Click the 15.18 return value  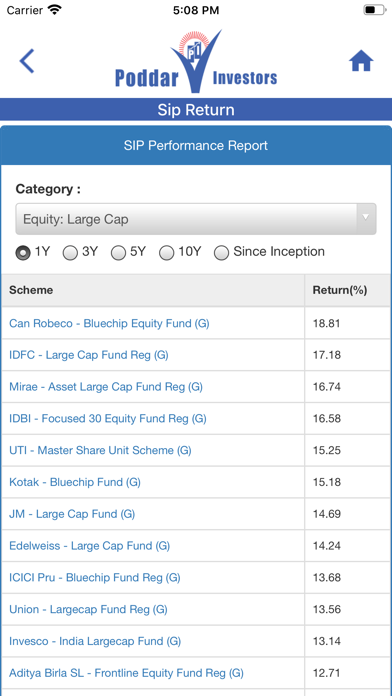327,482
